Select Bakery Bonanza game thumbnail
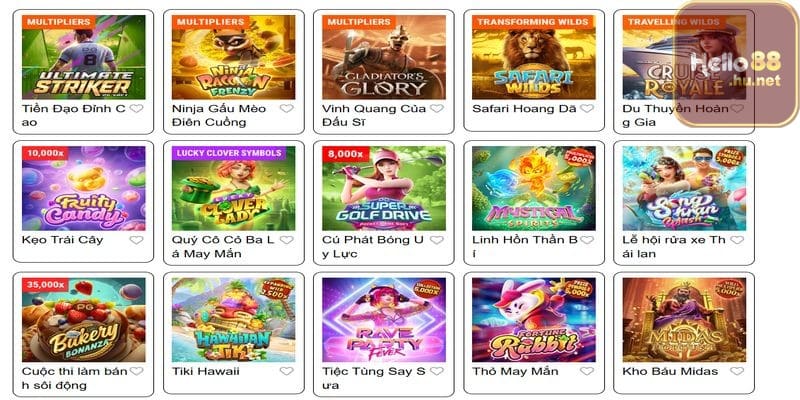The image size is (800, 400). tap(84, 320)
